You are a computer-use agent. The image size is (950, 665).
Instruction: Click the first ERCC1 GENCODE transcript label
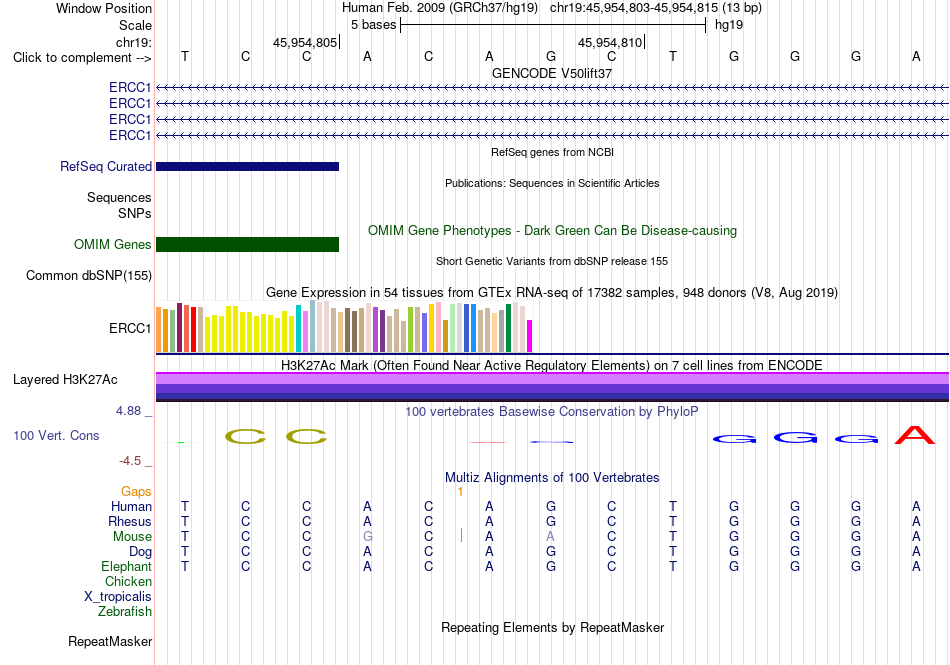[130, 87]
